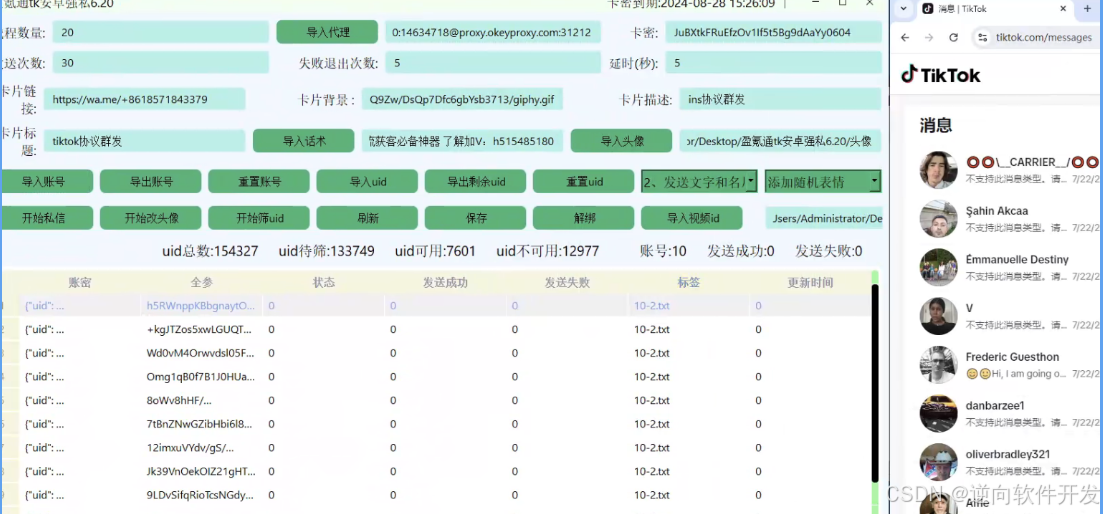This screenshot has height=514, width=1104.
Task: Click the 导出剩余uid button
Action: coord(475,182)
